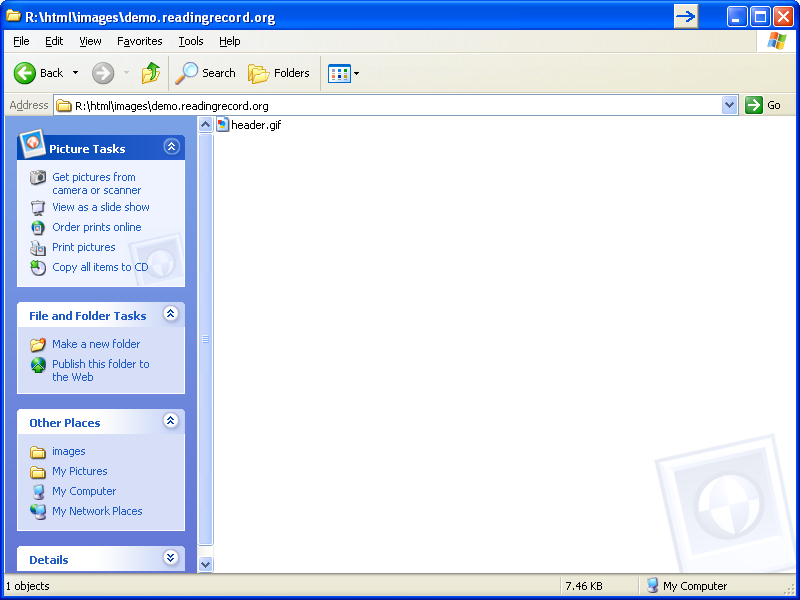This screenshot has width=800, height=600.
Task: Expand the Address bar dropdown list
Action: coord(730,106)
